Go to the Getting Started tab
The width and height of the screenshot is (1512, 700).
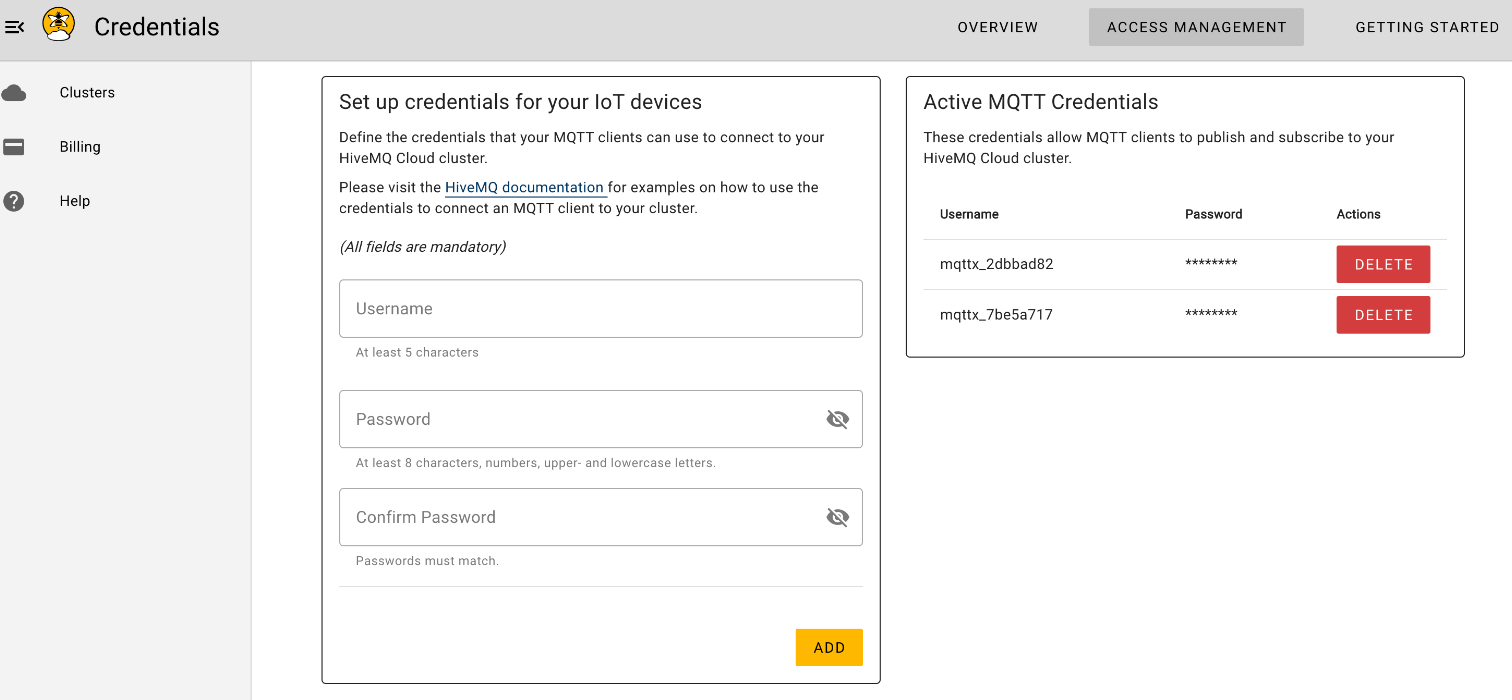pyautogui.click(x=1427, y=27)
